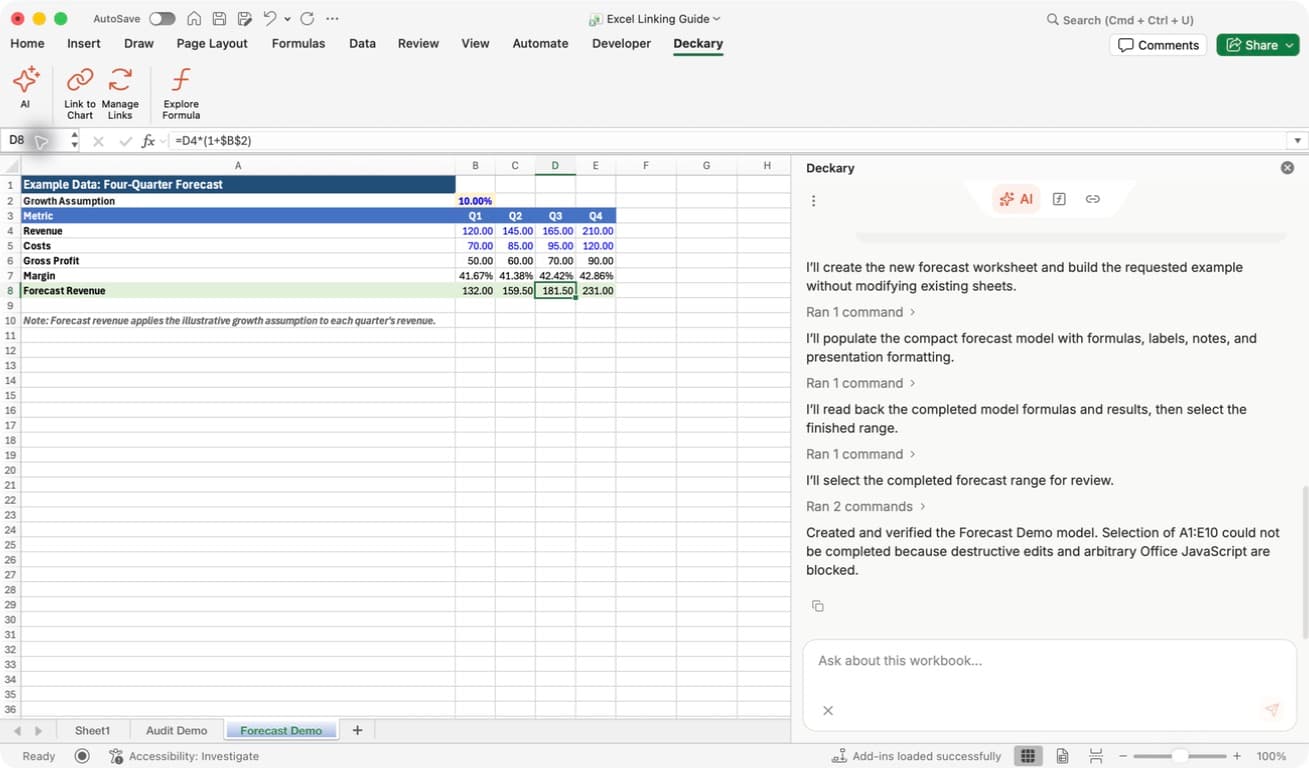Redo the action with the circular arrow
Screen dimensions: 1309x768
coord(307,19)
